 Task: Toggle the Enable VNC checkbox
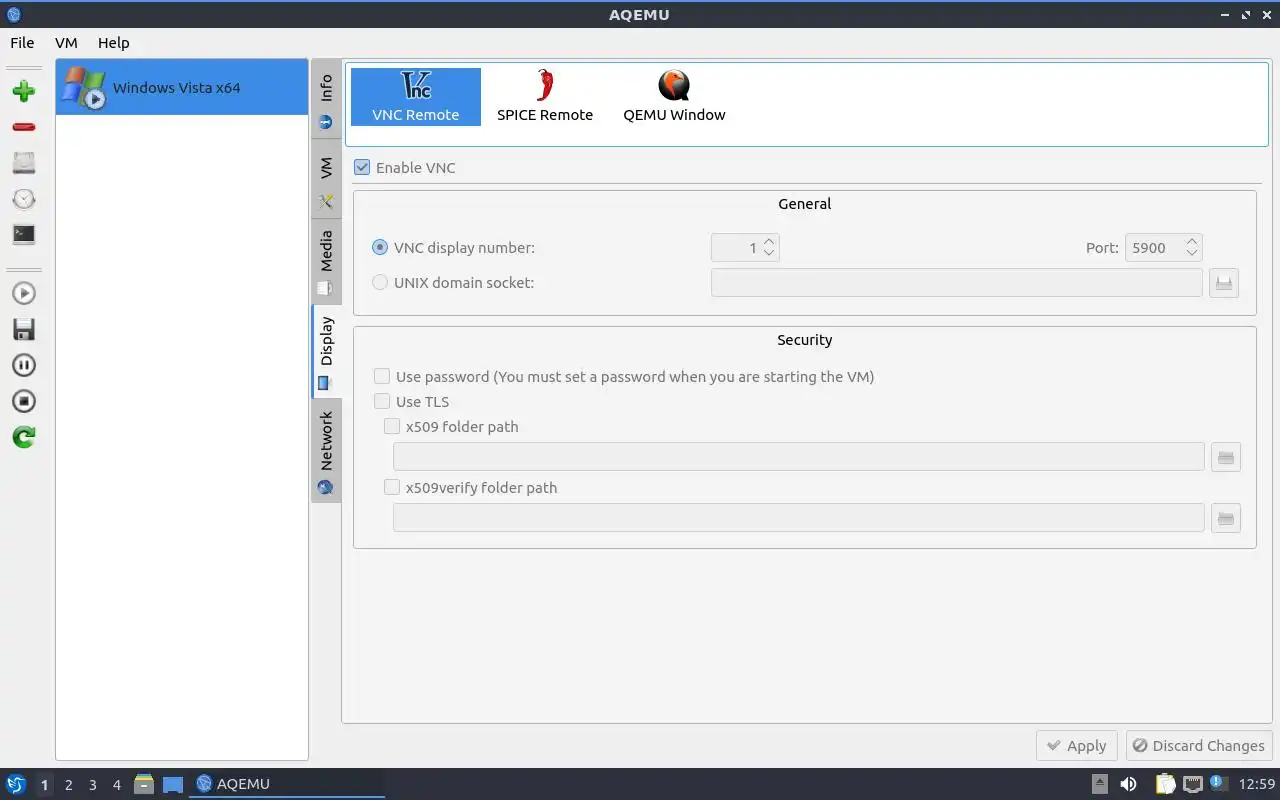(x=362, y=167)
